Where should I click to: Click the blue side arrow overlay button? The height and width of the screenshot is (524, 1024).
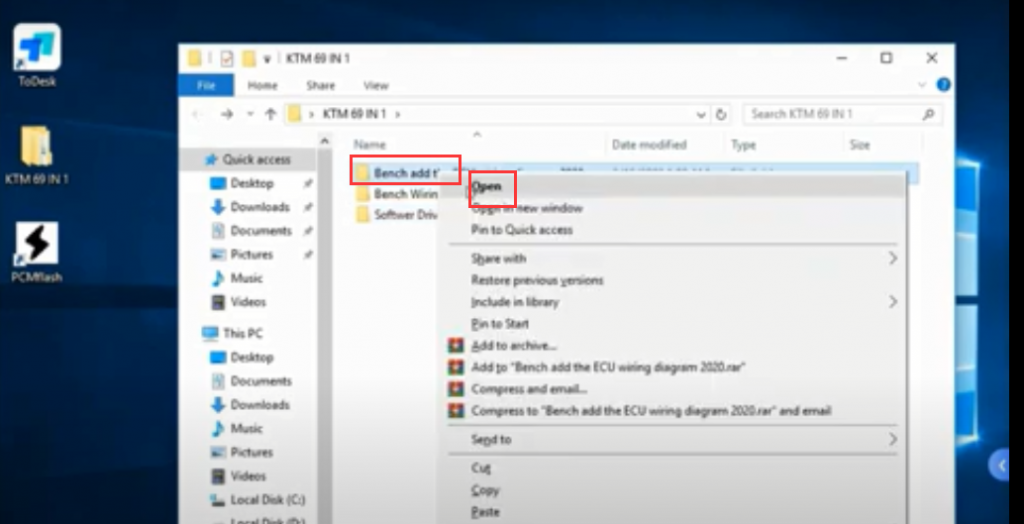click(1000, 465)
